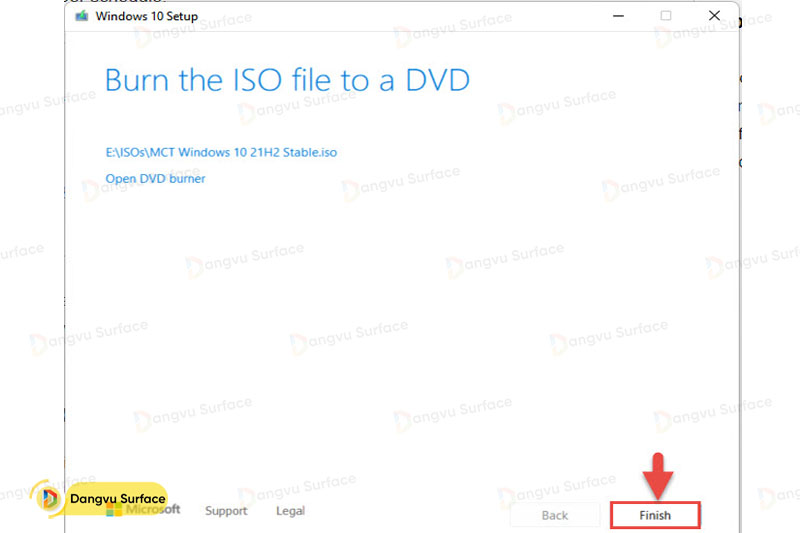Open DVD burner link
The image size is (800, 533).
155,179
